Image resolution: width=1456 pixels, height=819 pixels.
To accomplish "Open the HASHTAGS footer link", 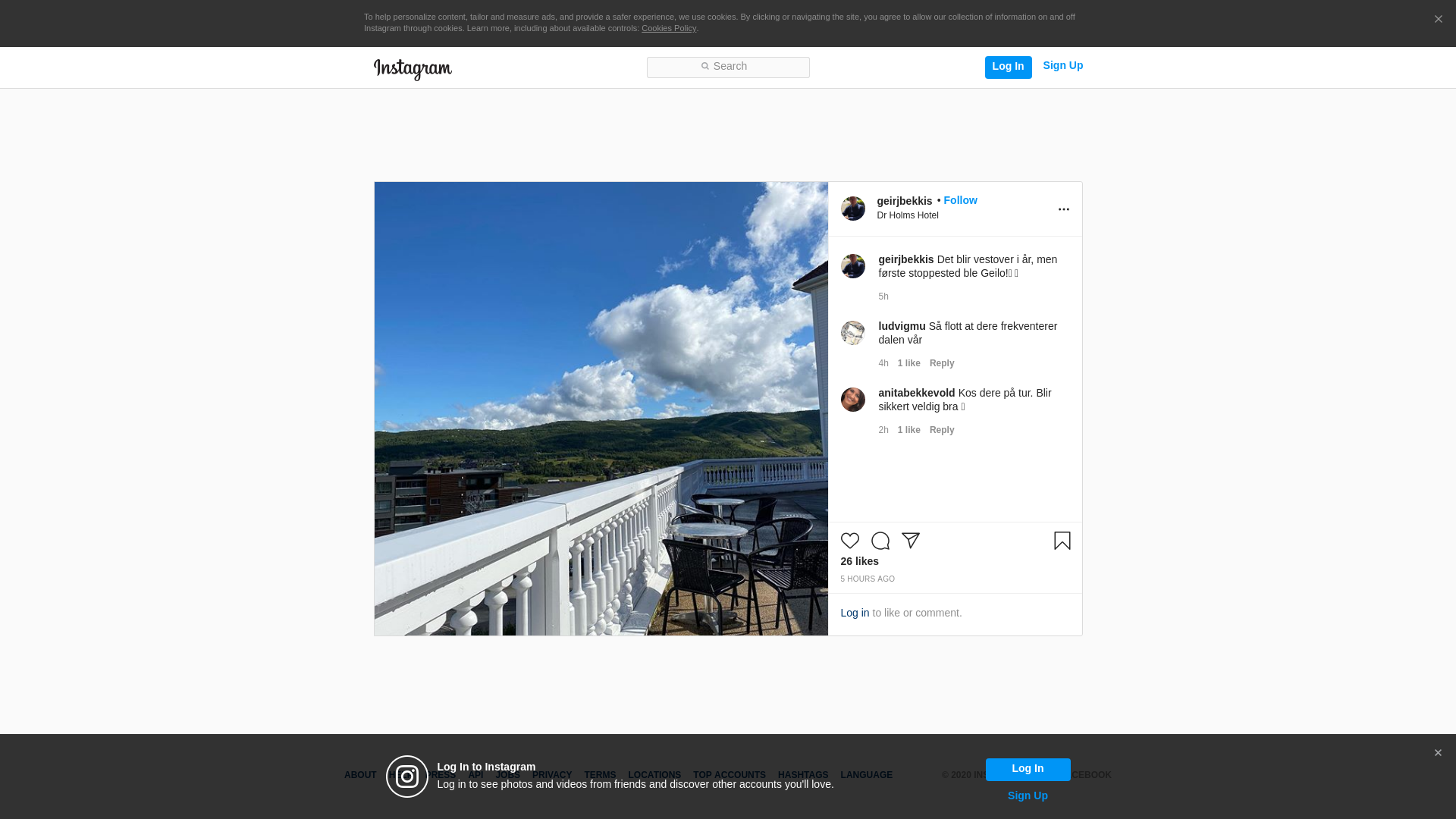I will pos(802,775).
